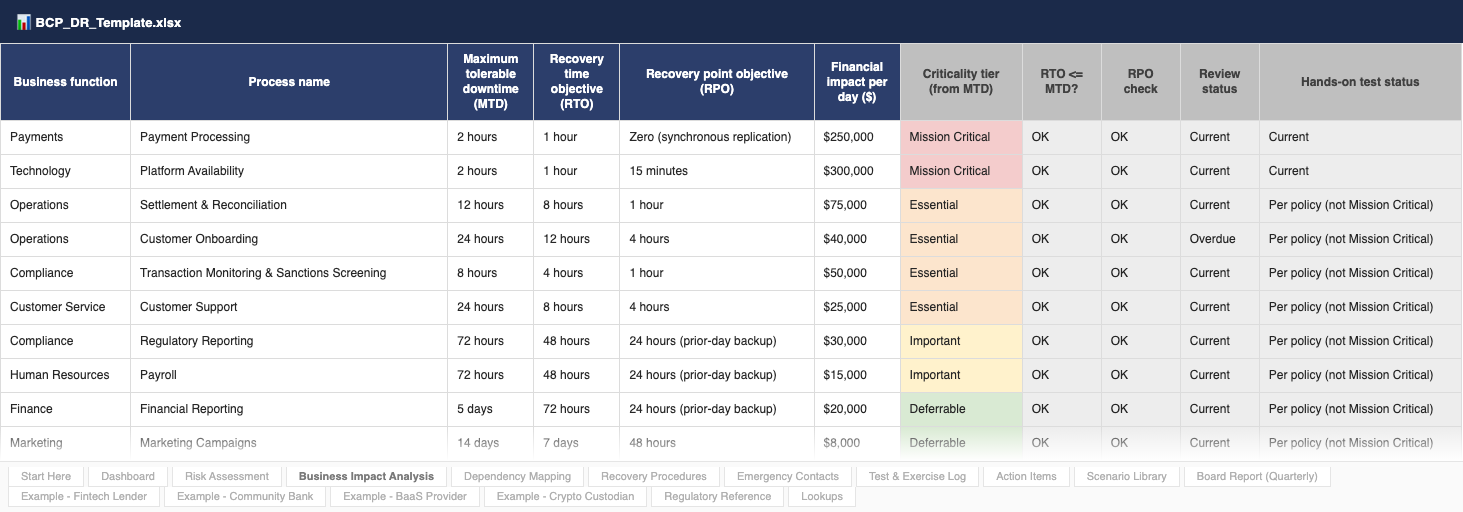This screenshot has width=1463, height=512.
Task: Click the 14 days MTD cell
Action: click(x=491, y=443)
